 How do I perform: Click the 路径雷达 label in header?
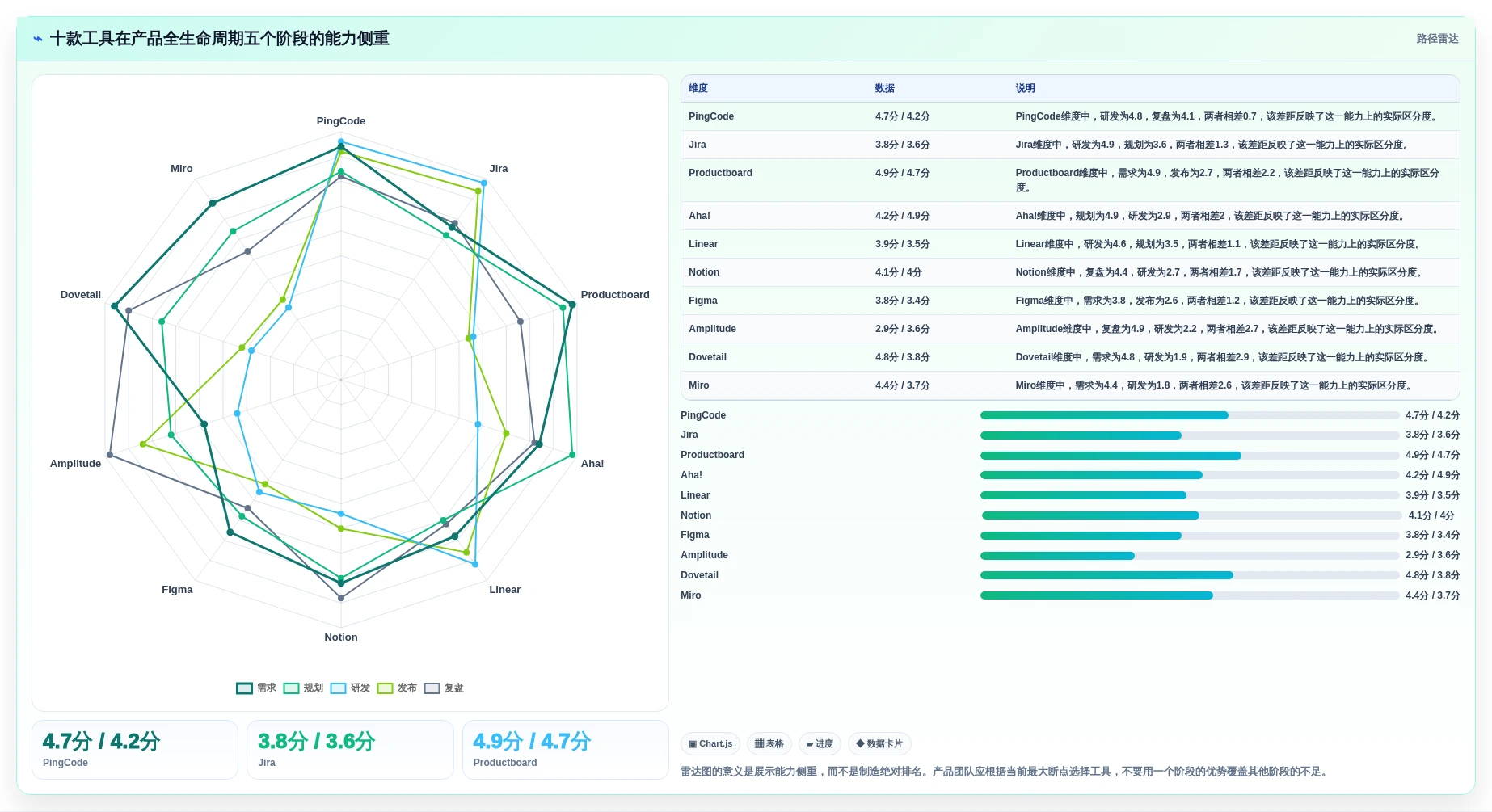pyautogui.click(x=1437, y=39)
